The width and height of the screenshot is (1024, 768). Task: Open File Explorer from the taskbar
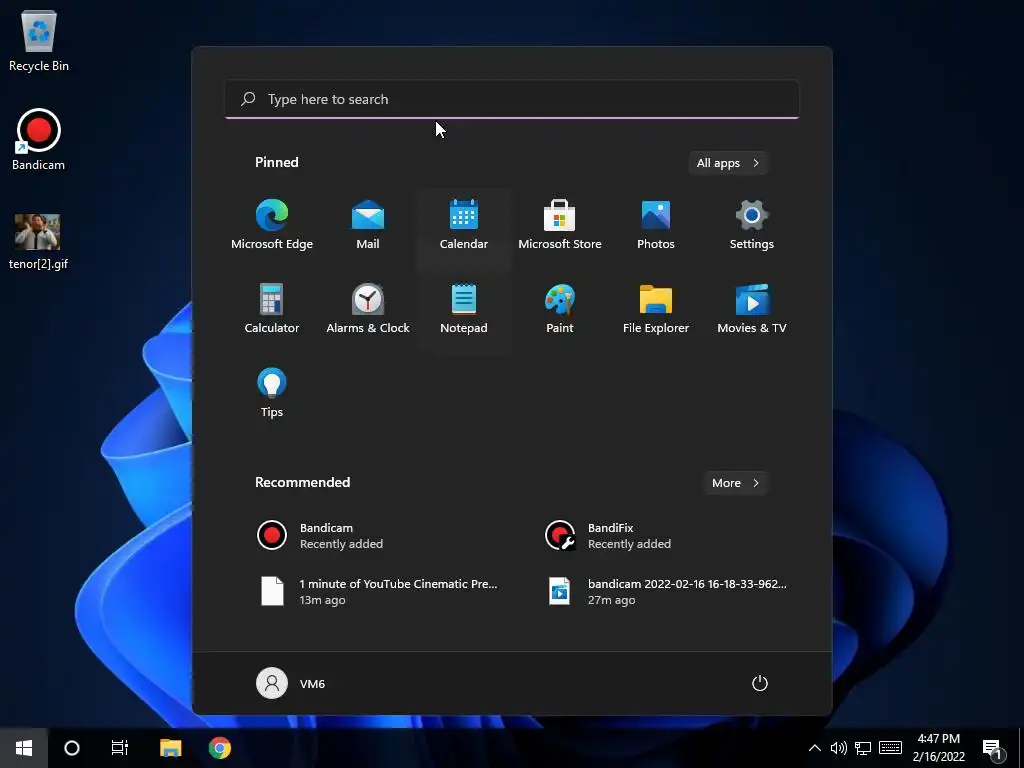pyautogui.click(x=170, y=748)
